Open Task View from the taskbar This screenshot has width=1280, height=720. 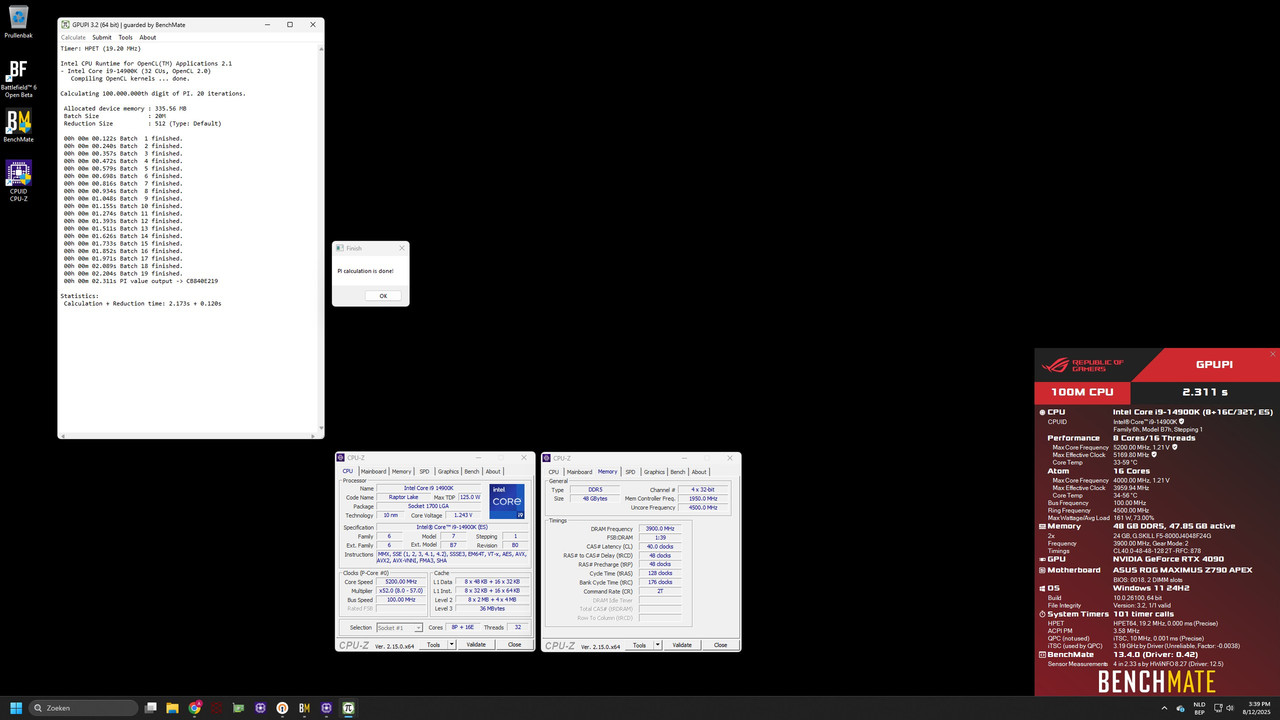(x=151, y=707)
